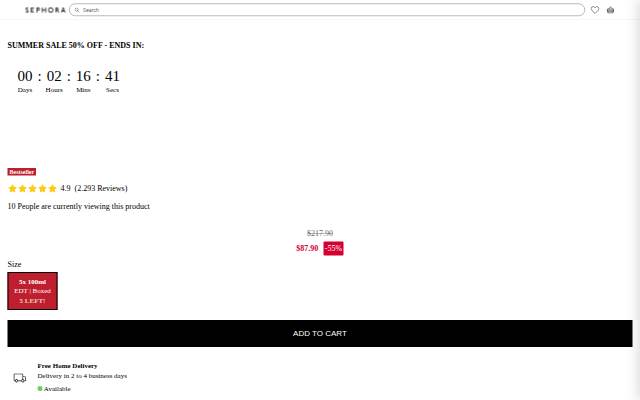Click the $87.90 sale price
The image size is (640, 400).
[307, 248]
